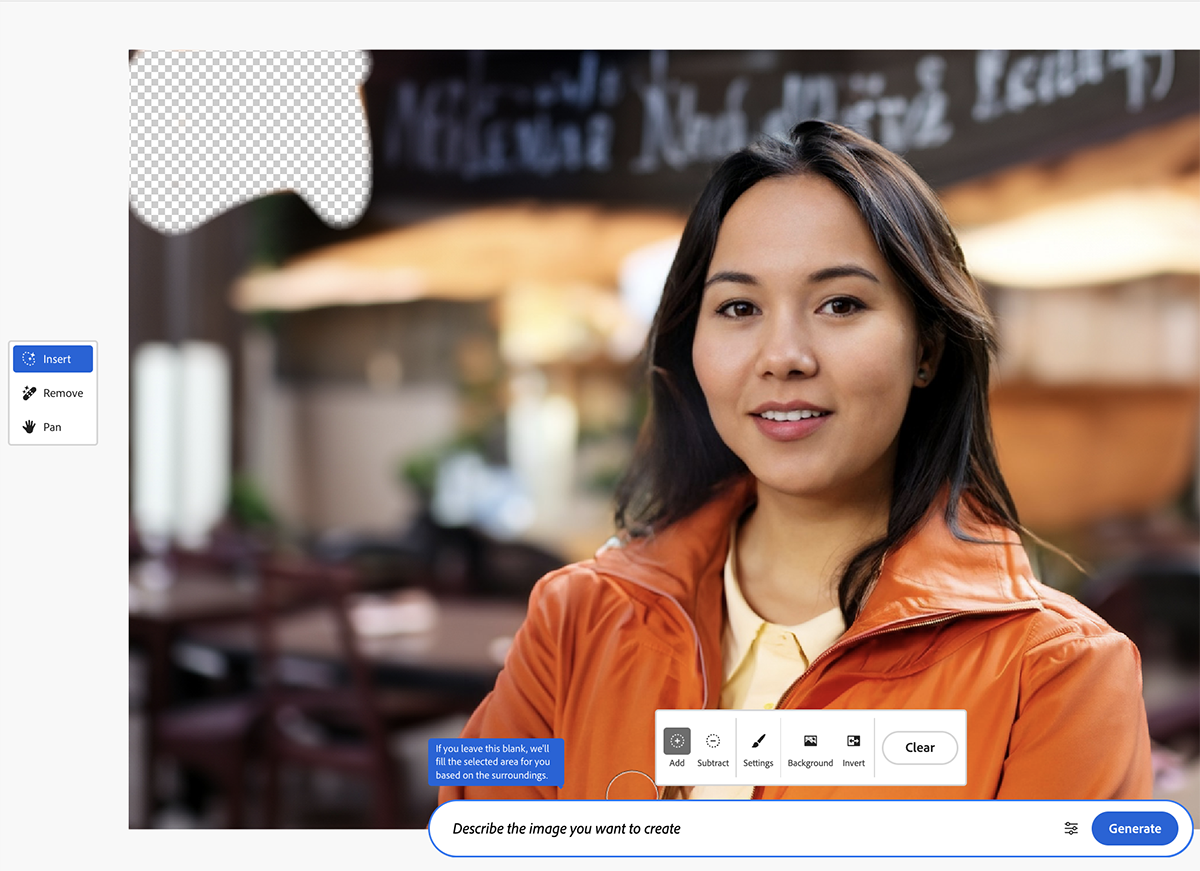Invert the current selection

853,747
